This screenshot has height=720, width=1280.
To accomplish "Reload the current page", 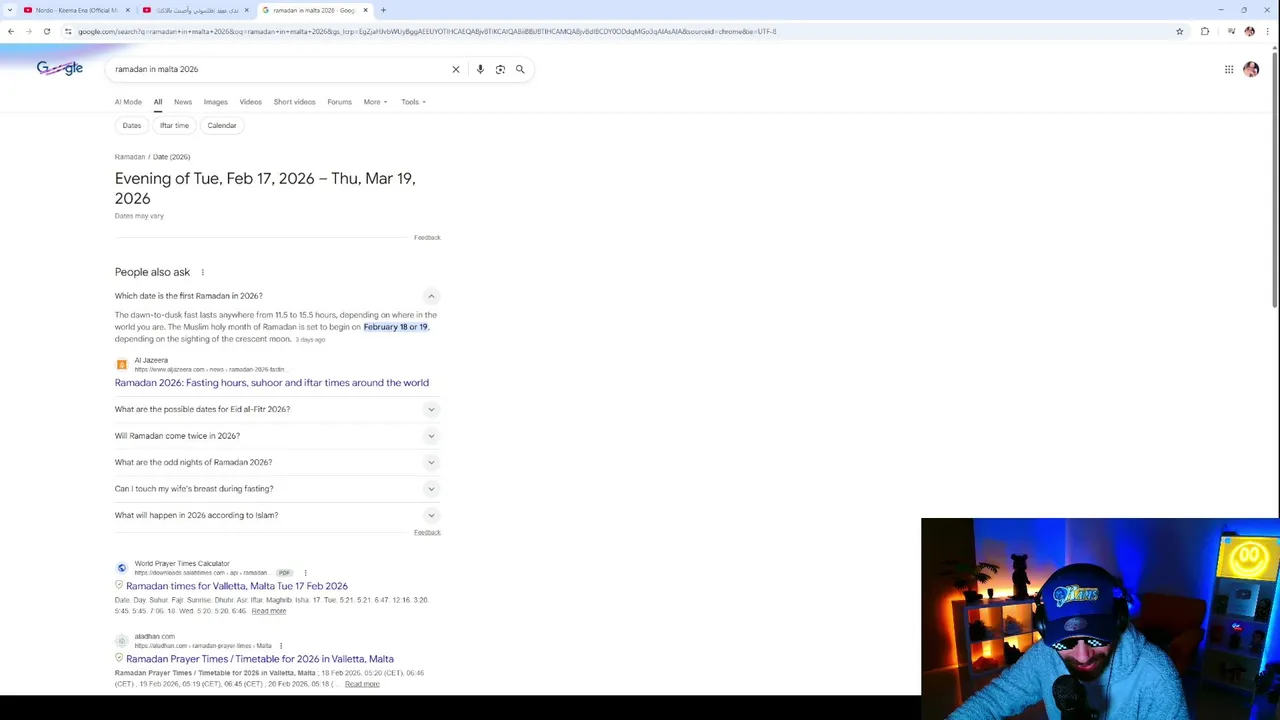I will click(x=46, y=31).
